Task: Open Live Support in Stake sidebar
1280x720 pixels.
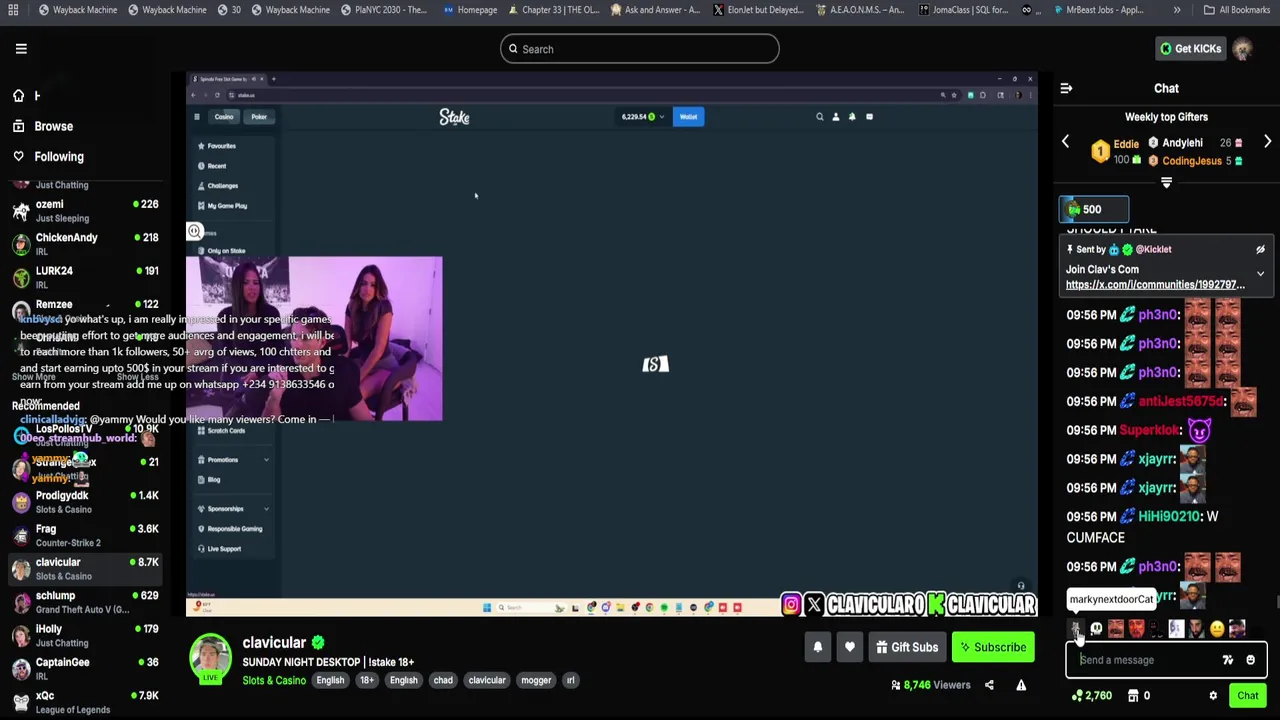Action: pyautogui.click(x=220, y=549)
